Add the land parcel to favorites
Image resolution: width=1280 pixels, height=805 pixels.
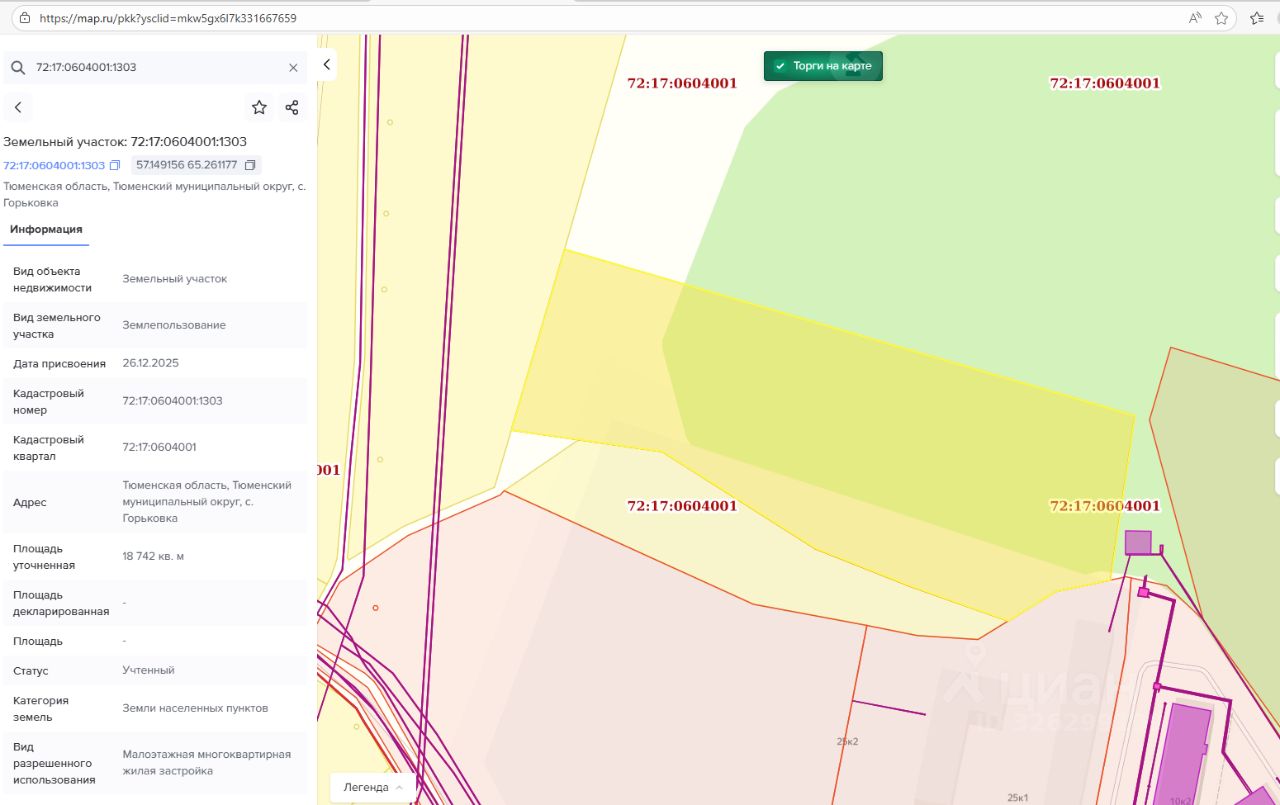pyautogui.click(x=259, y=108)
